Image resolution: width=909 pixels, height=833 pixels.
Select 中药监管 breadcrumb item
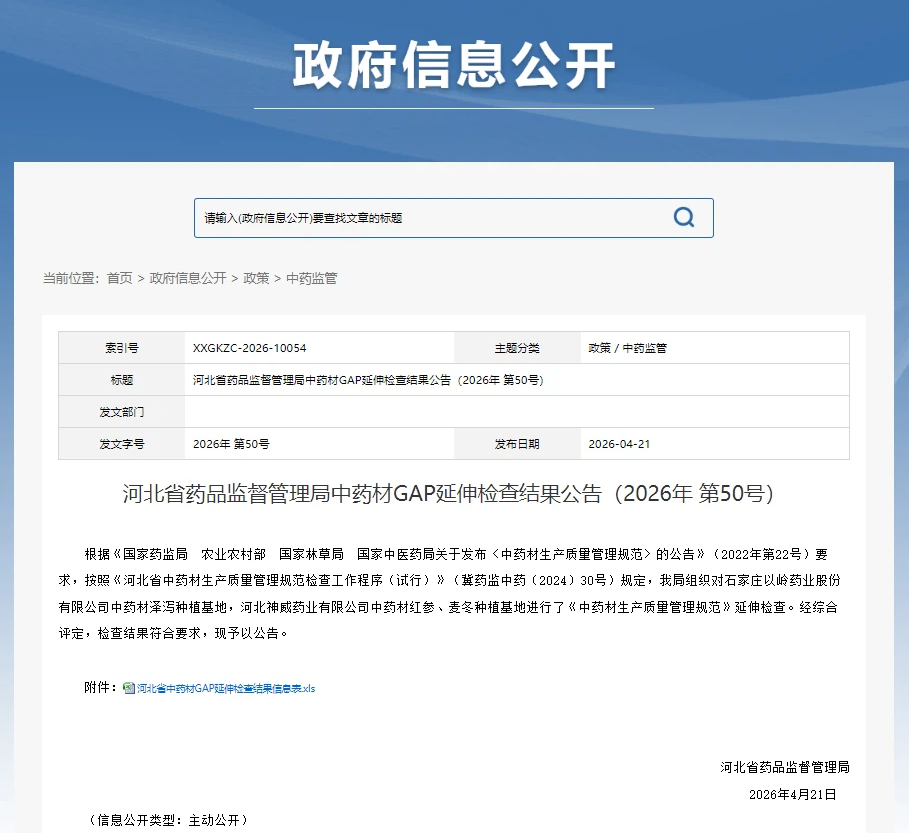(312, 278)
